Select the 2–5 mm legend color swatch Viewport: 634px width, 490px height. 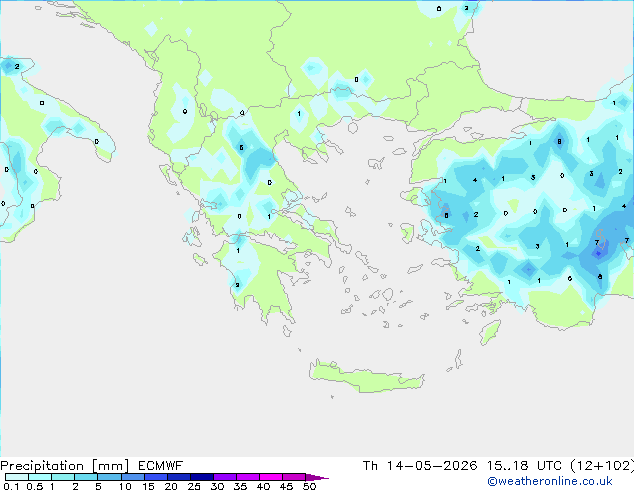point(86,477)
